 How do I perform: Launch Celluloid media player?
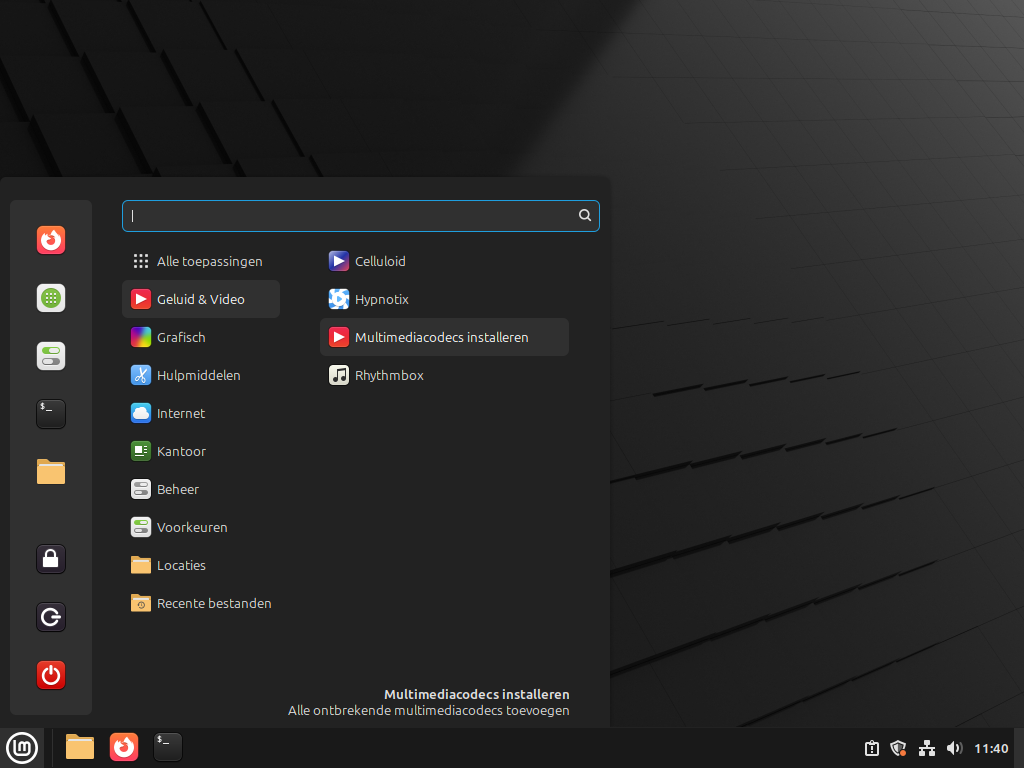tap(444, 261)
